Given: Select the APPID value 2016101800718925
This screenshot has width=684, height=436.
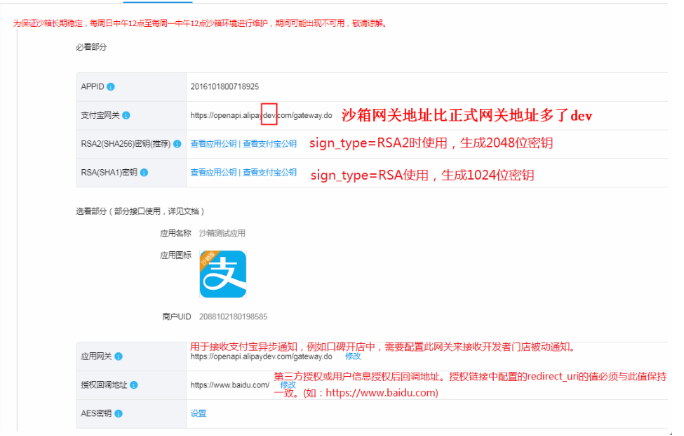Looking at the screenshot, I should click(225, 86).
